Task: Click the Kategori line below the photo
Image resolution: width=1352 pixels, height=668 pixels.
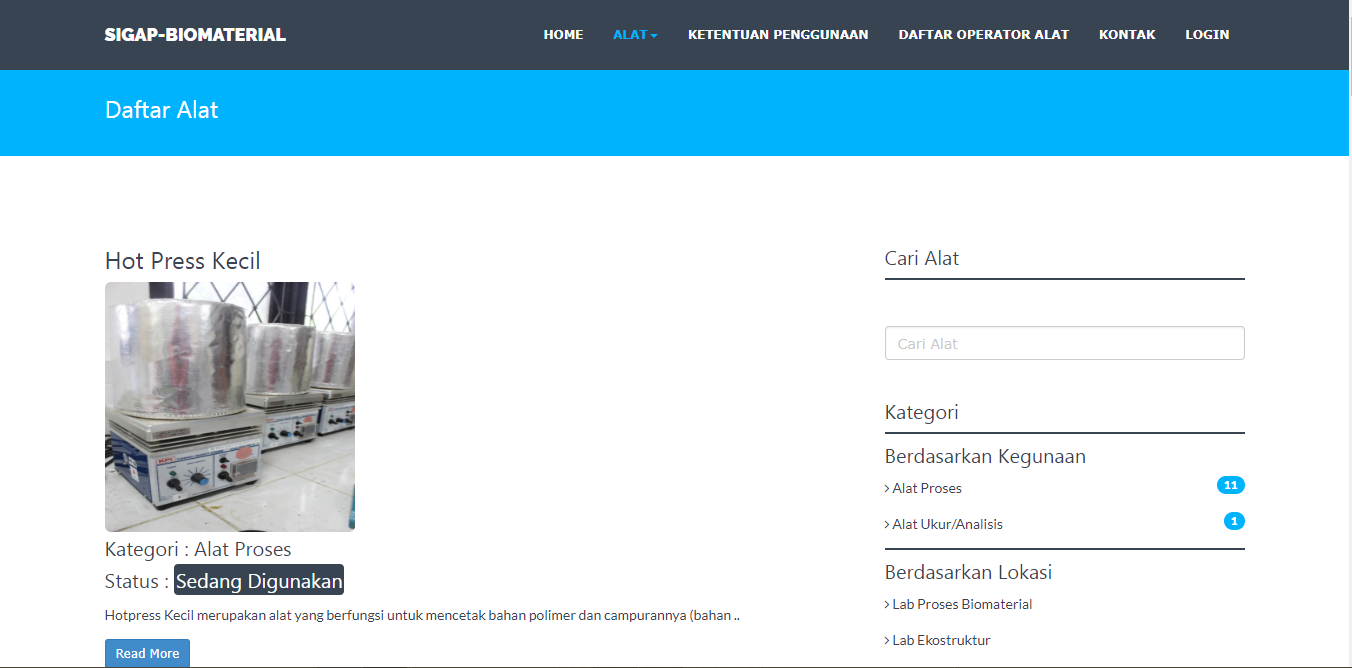Action: 198,549
